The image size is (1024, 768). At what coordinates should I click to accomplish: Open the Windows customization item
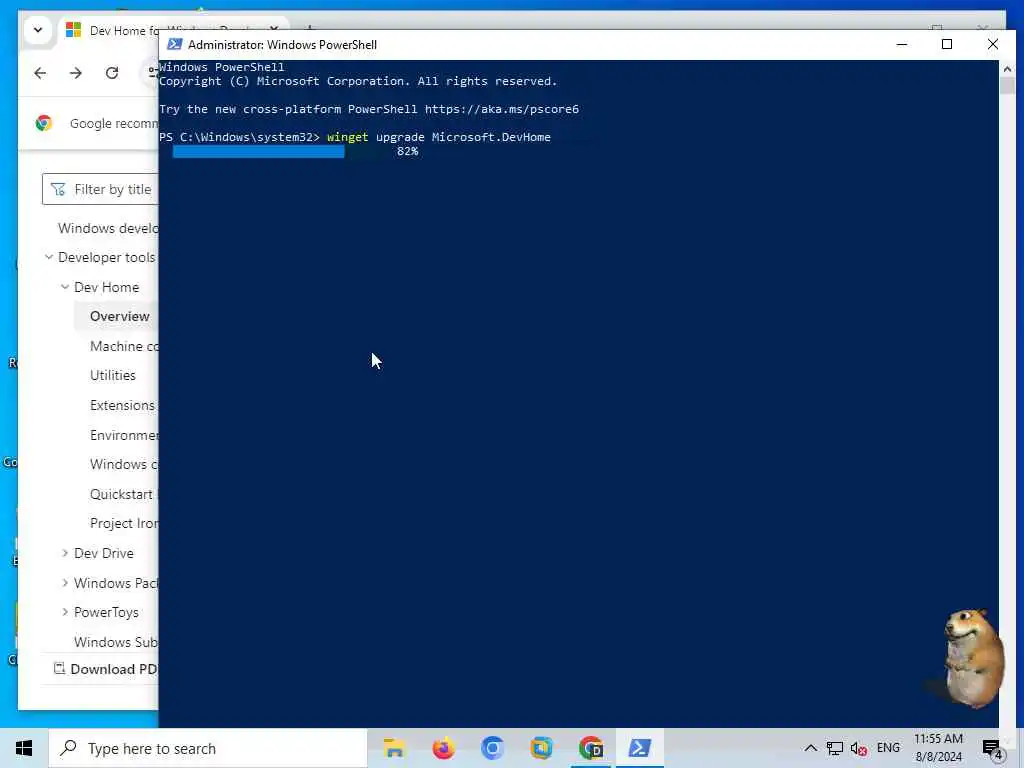[124, 464]
